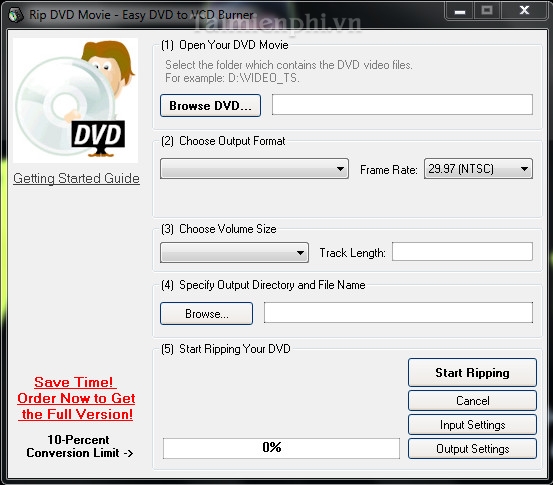Click the '10-Percent Conversion Limit ->' text
The image size is (553, 485).
79,446
